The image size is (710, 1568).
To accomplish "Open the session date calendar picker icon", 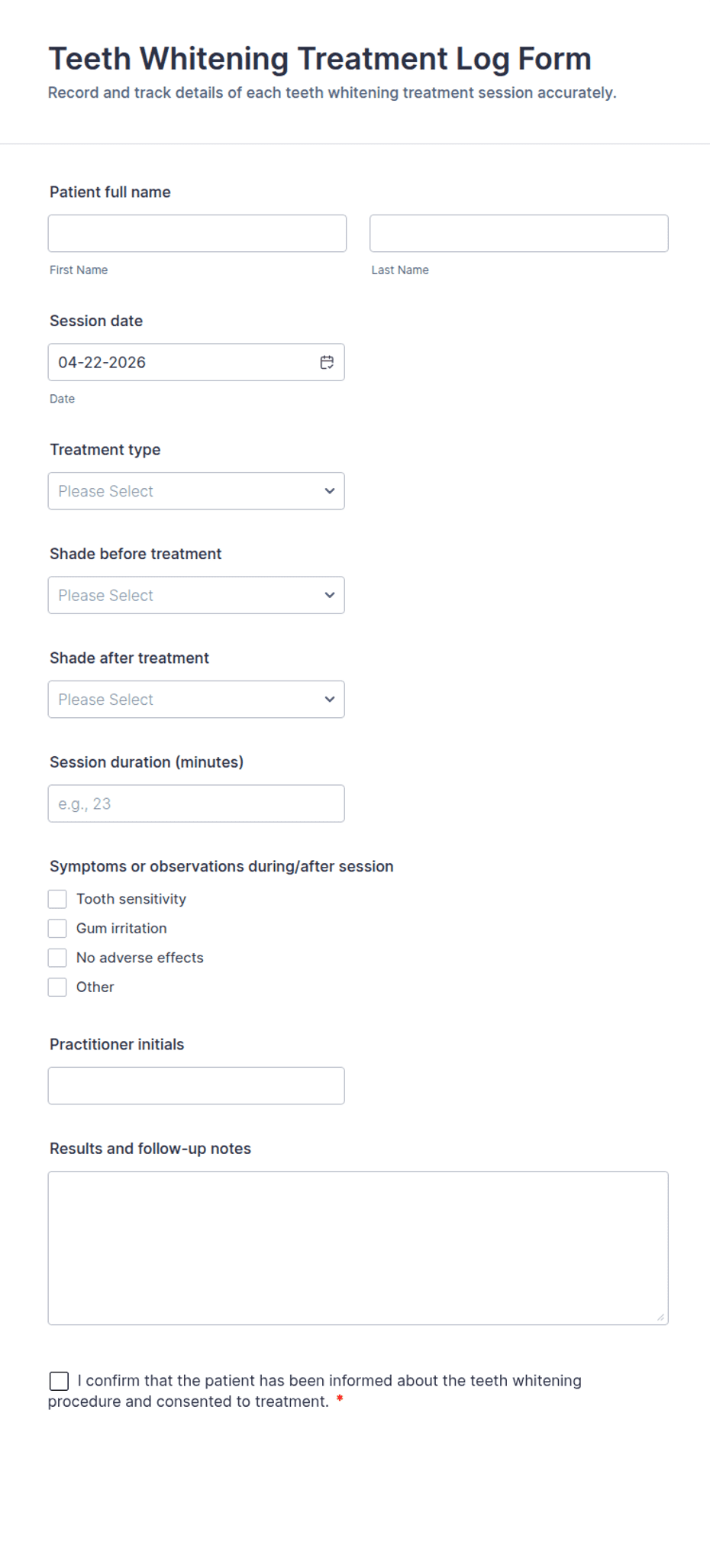I will [327, 362].
